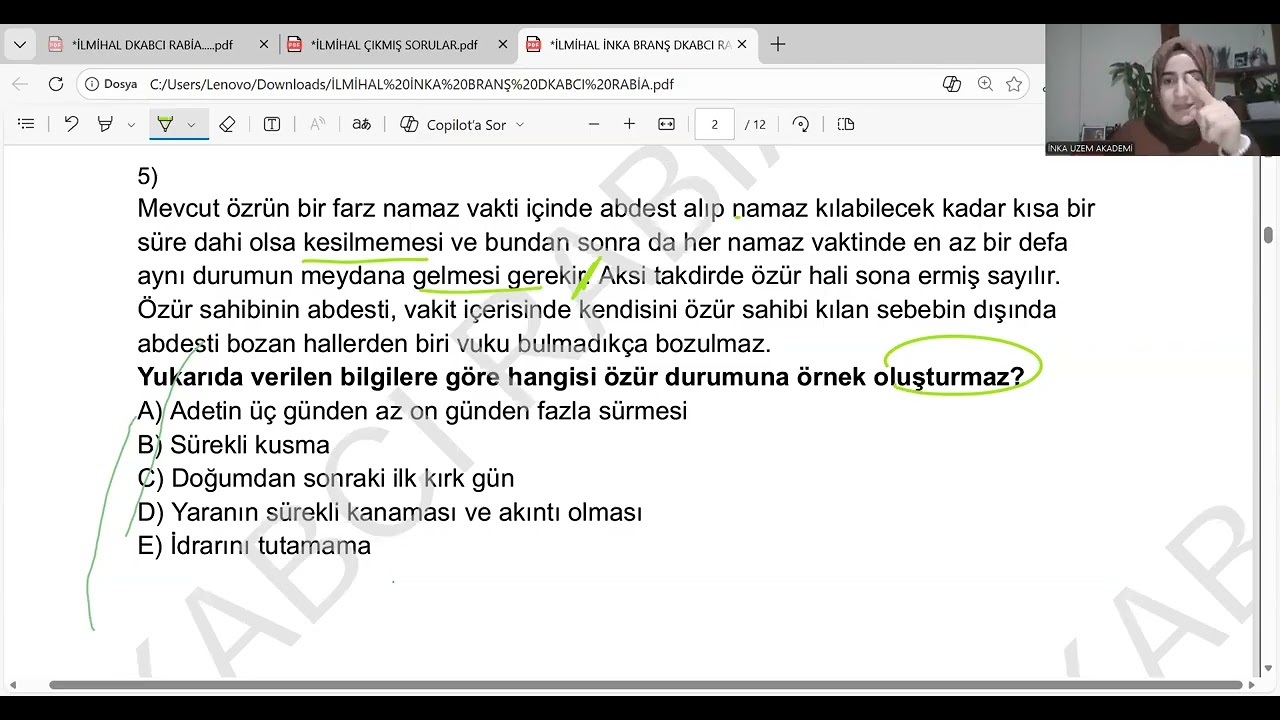Toggle the page view layout icon
This screenshot has height=720, width=1280.
846,124
